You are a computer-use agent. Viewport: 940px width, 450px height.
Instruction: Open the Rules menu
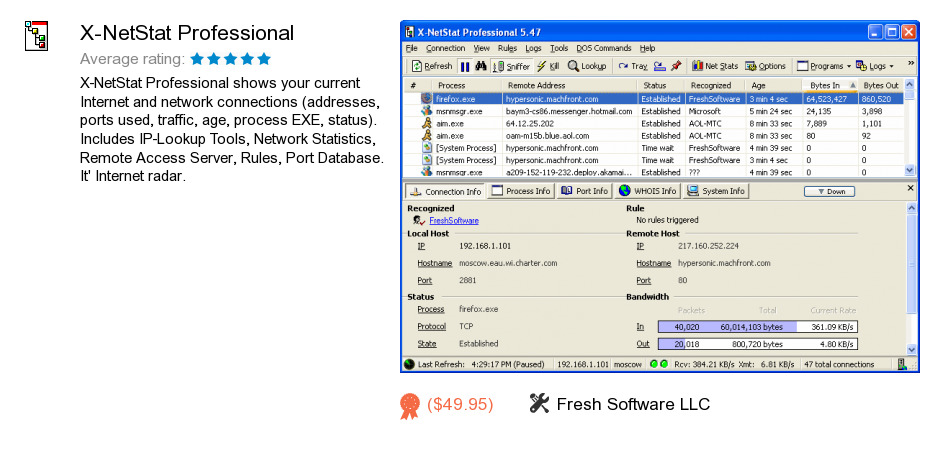[x=507, y=49]
